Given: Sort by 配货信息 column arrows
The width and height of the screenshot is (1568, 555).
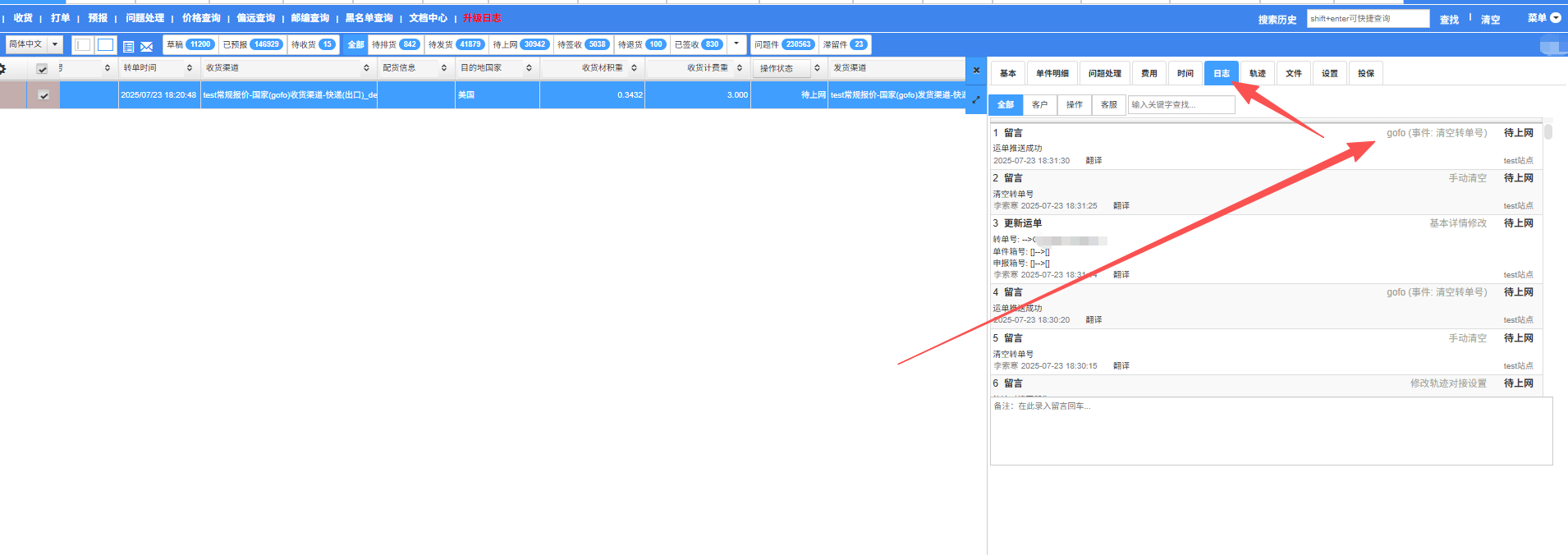Looking at the screenshot, I should 444,68.
